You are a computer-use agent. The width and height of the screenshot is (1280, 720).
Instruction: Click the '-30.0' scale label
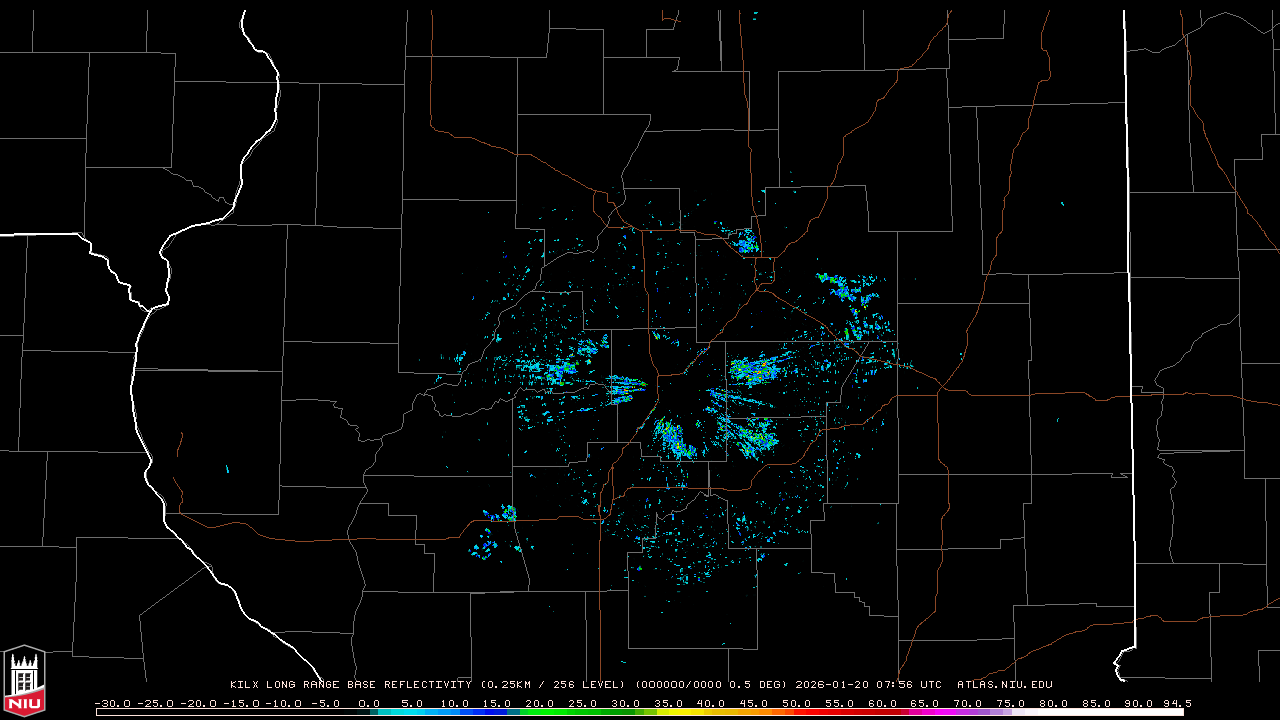tap(113, 703)
